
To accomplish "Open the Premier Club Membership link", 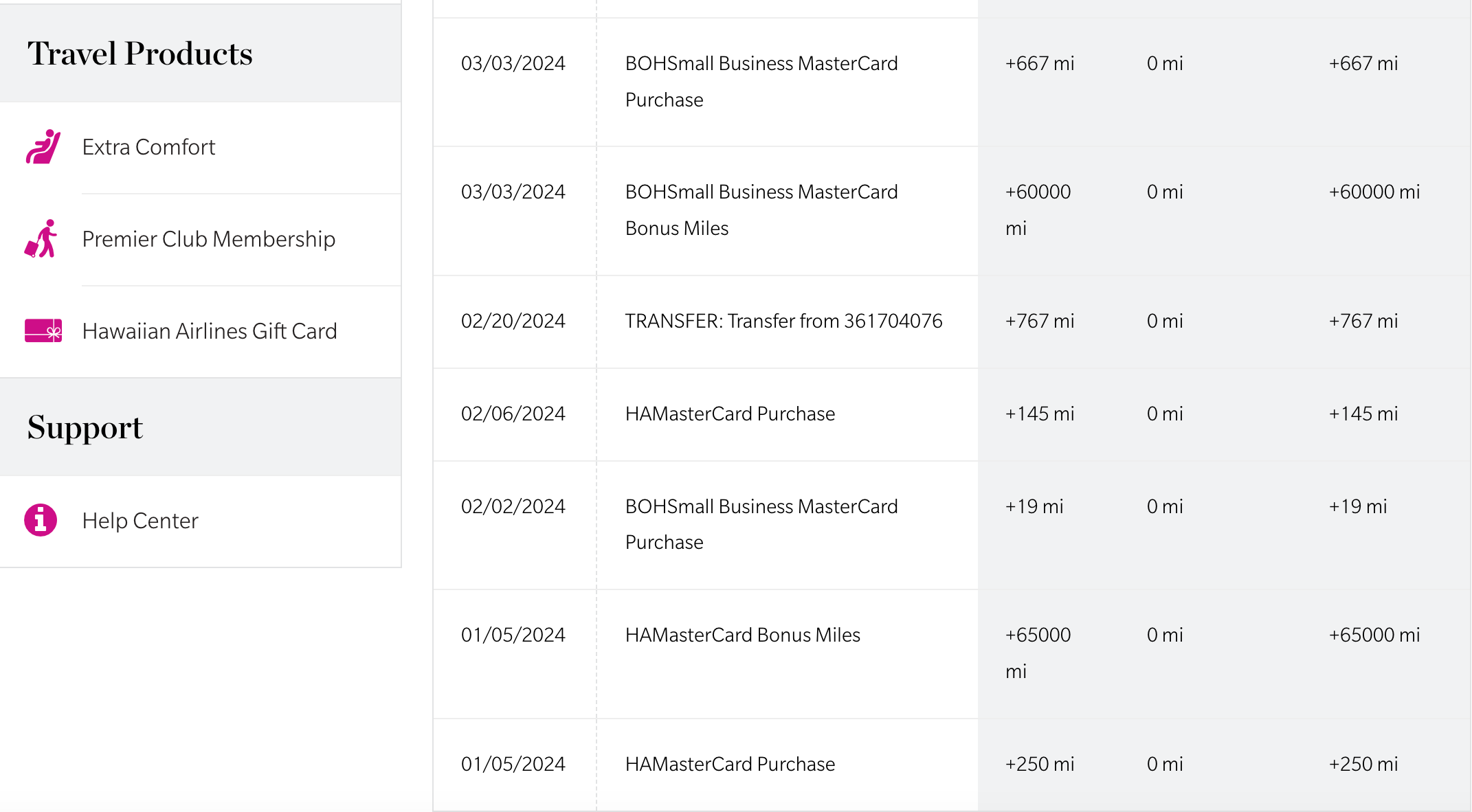I will tap(209, 239).
